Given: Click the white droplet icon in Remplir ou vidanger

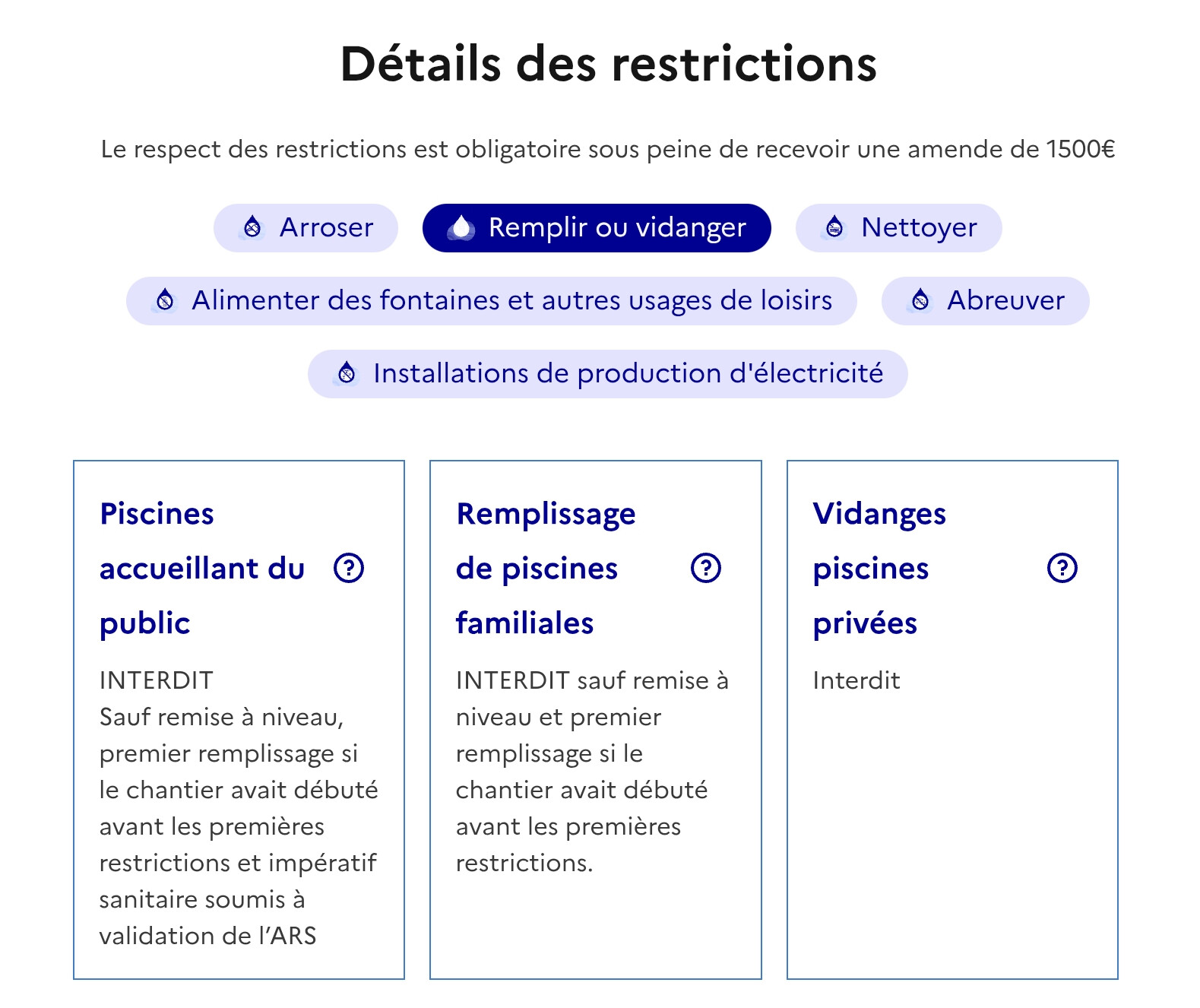Looking at the screenshot, I should pos(461,227).
